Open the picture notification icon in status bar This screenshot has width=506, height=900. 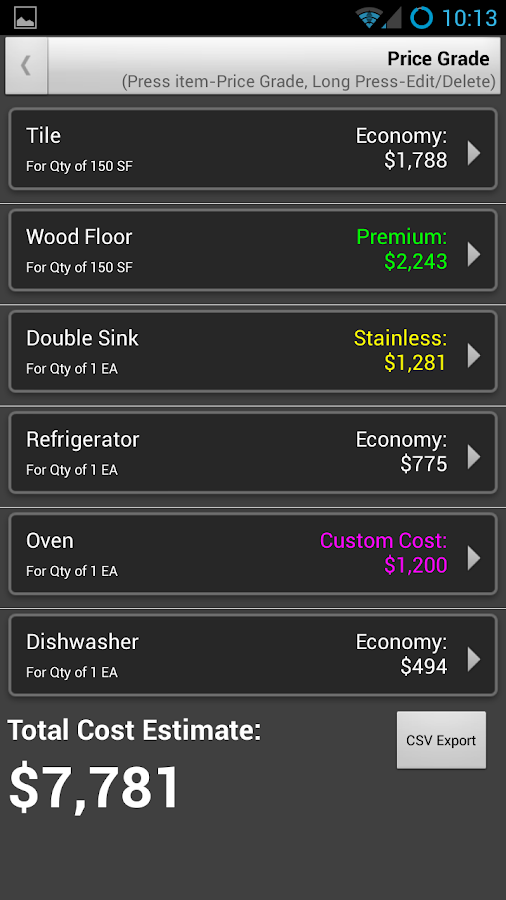(x=25, y=18)
